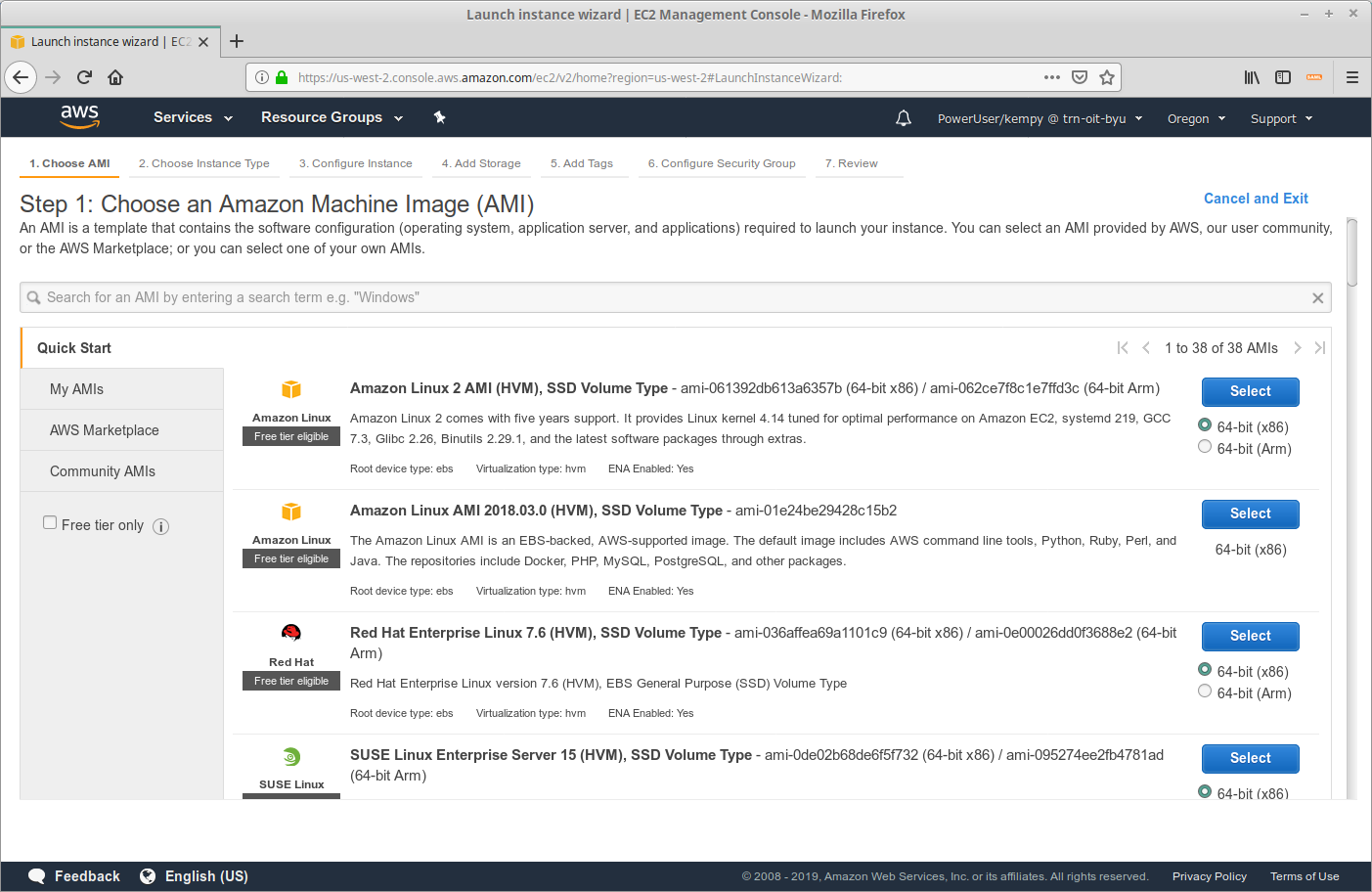The height and width of the screenshot is (892, 1372).
Task: Click the green secure connection padlock
Action: click(x=282, y=77)
